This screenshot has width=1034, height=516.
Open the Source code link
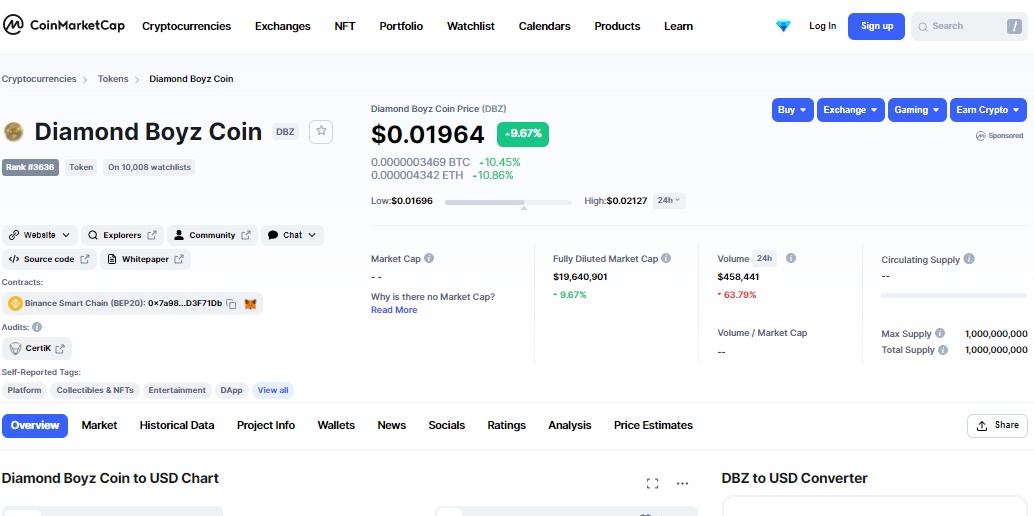tap(49, 259)
